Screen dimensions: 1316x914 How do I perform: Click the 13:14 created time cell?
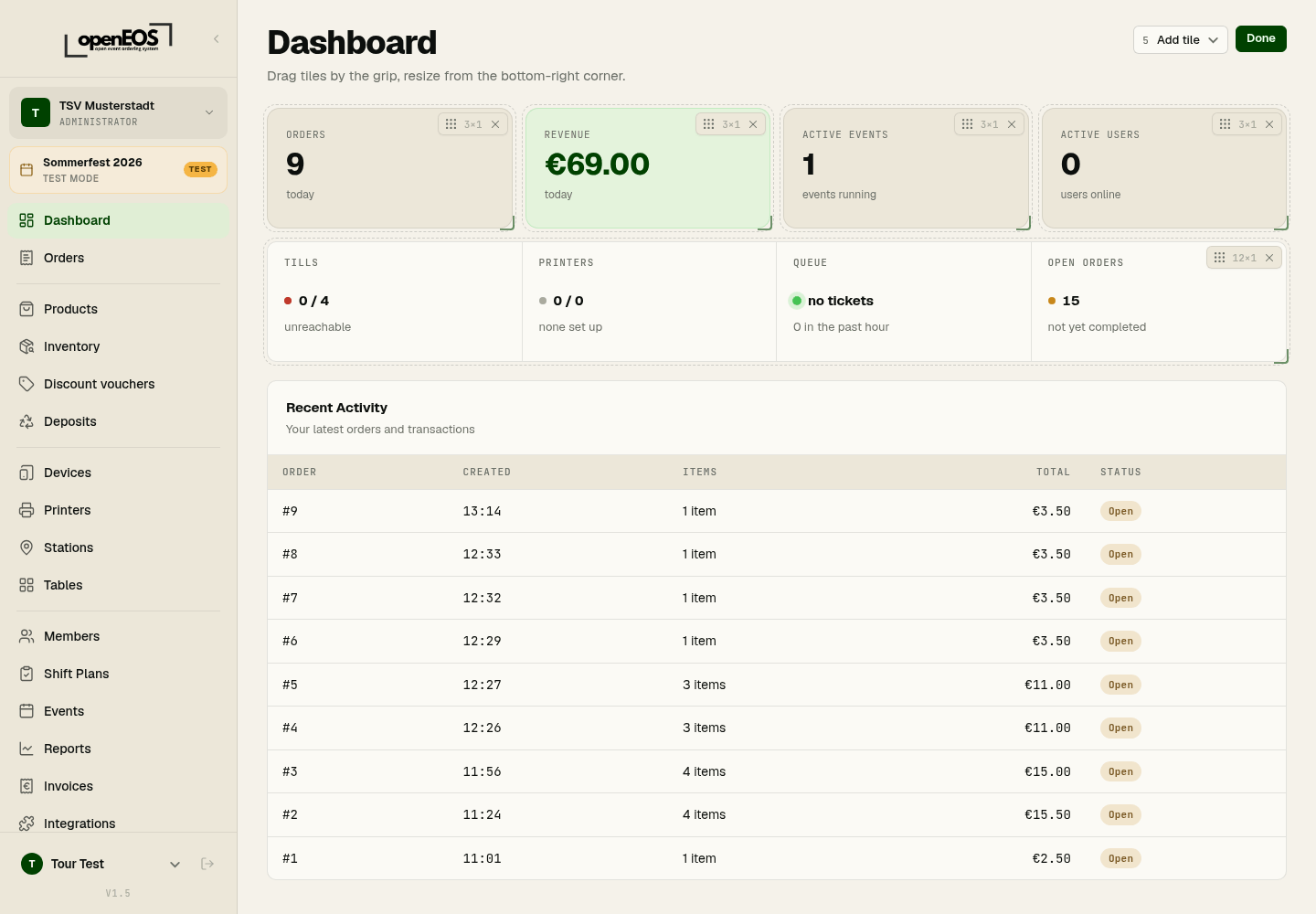[x=482, y=511]
